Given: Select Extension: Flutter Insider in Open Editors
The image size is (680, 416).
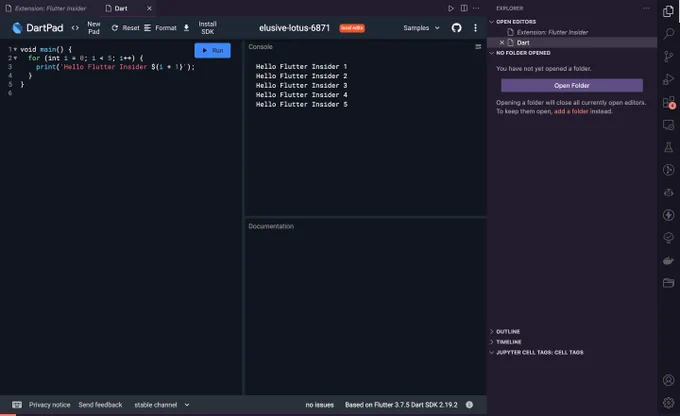Looking at the screenshot, I should (552, 32).
